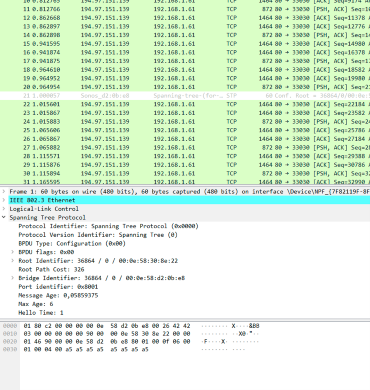The image size is (370, 390).
Task: Expand the Root Identifier field
Action: point(13,261)
